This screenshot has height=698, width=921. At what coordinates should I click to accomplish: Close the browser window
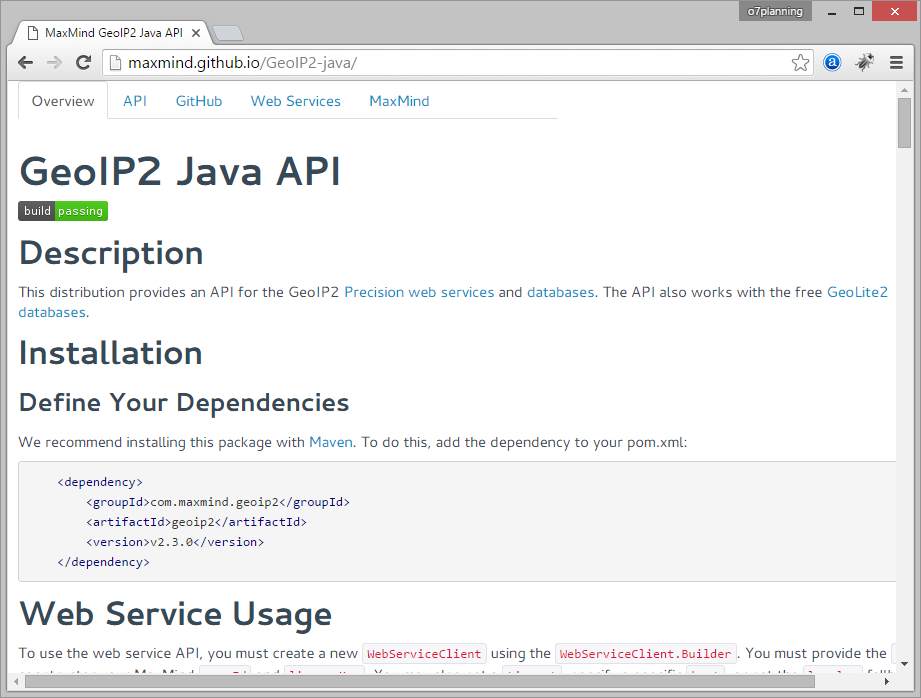[895, 11]
